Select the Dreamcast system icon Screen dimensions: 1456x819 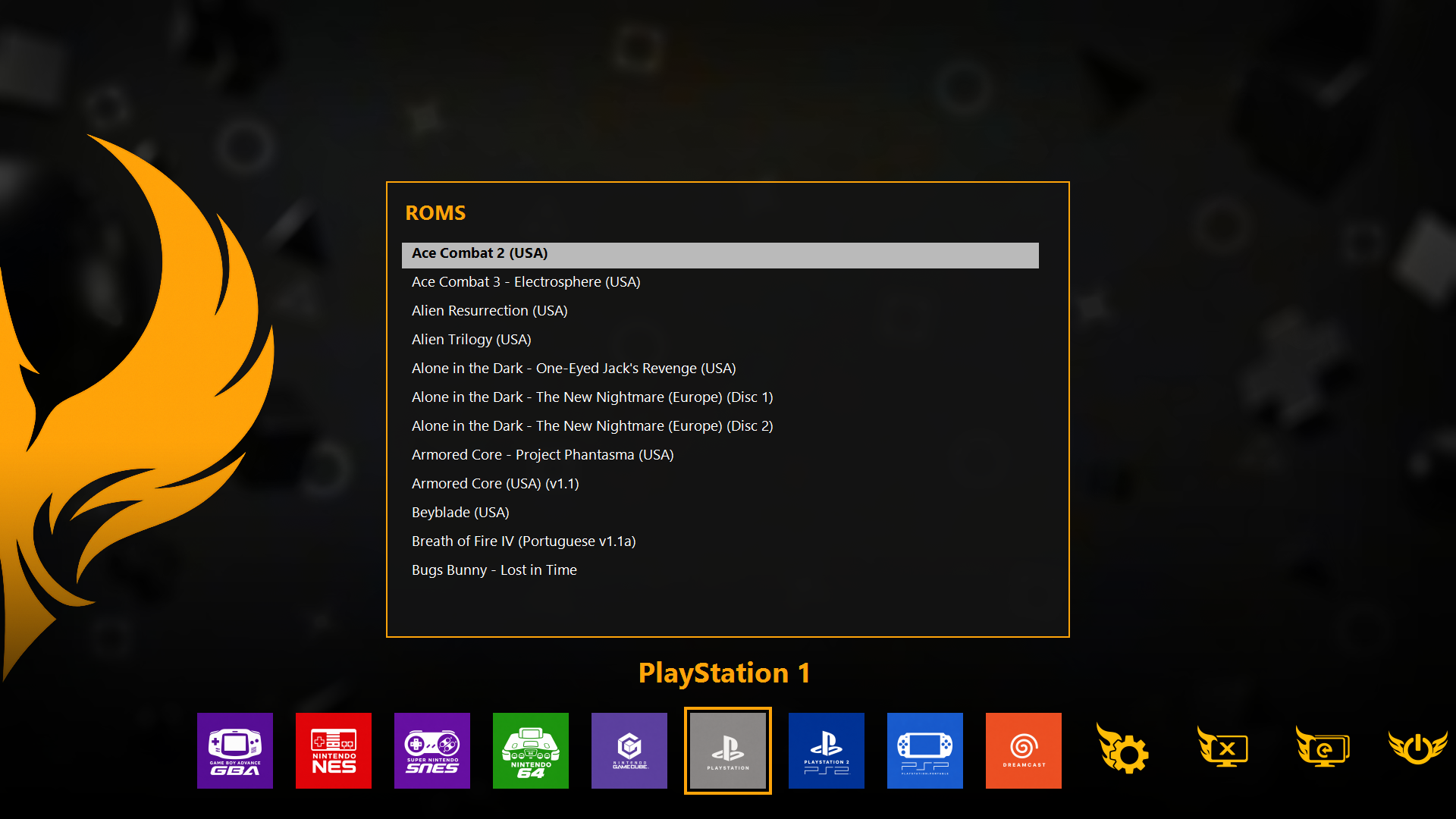pyautogui.click(x=1024, y=751)
